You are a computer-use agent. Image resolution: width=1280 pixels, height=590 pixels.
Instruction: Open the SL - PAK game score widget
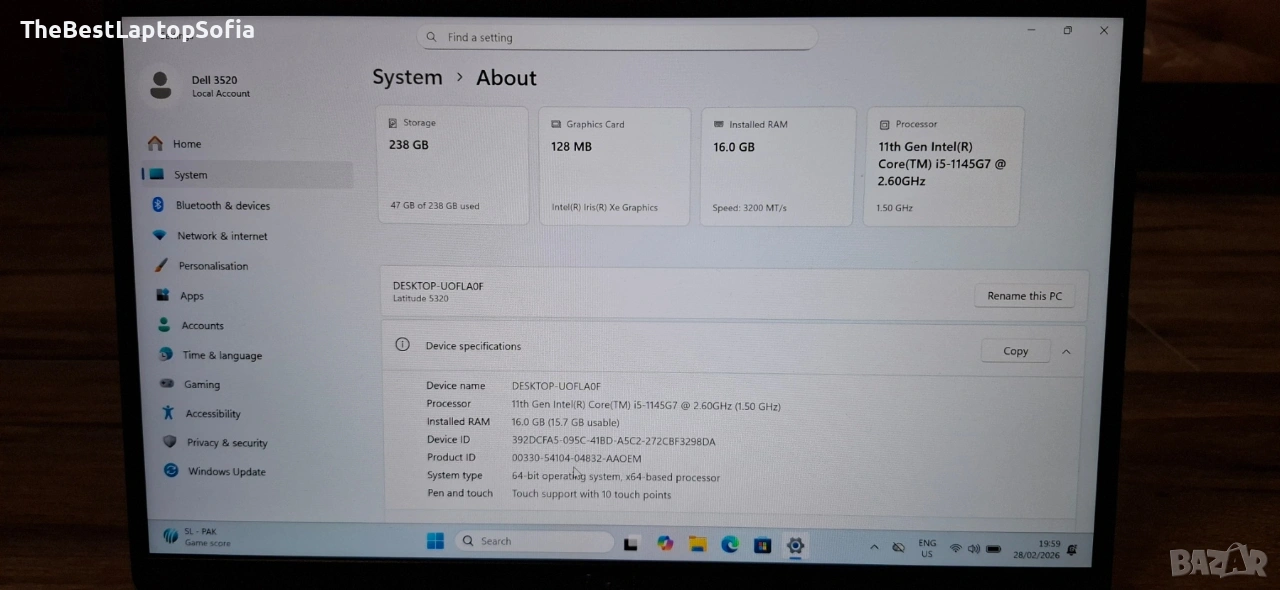coord(198,537)
